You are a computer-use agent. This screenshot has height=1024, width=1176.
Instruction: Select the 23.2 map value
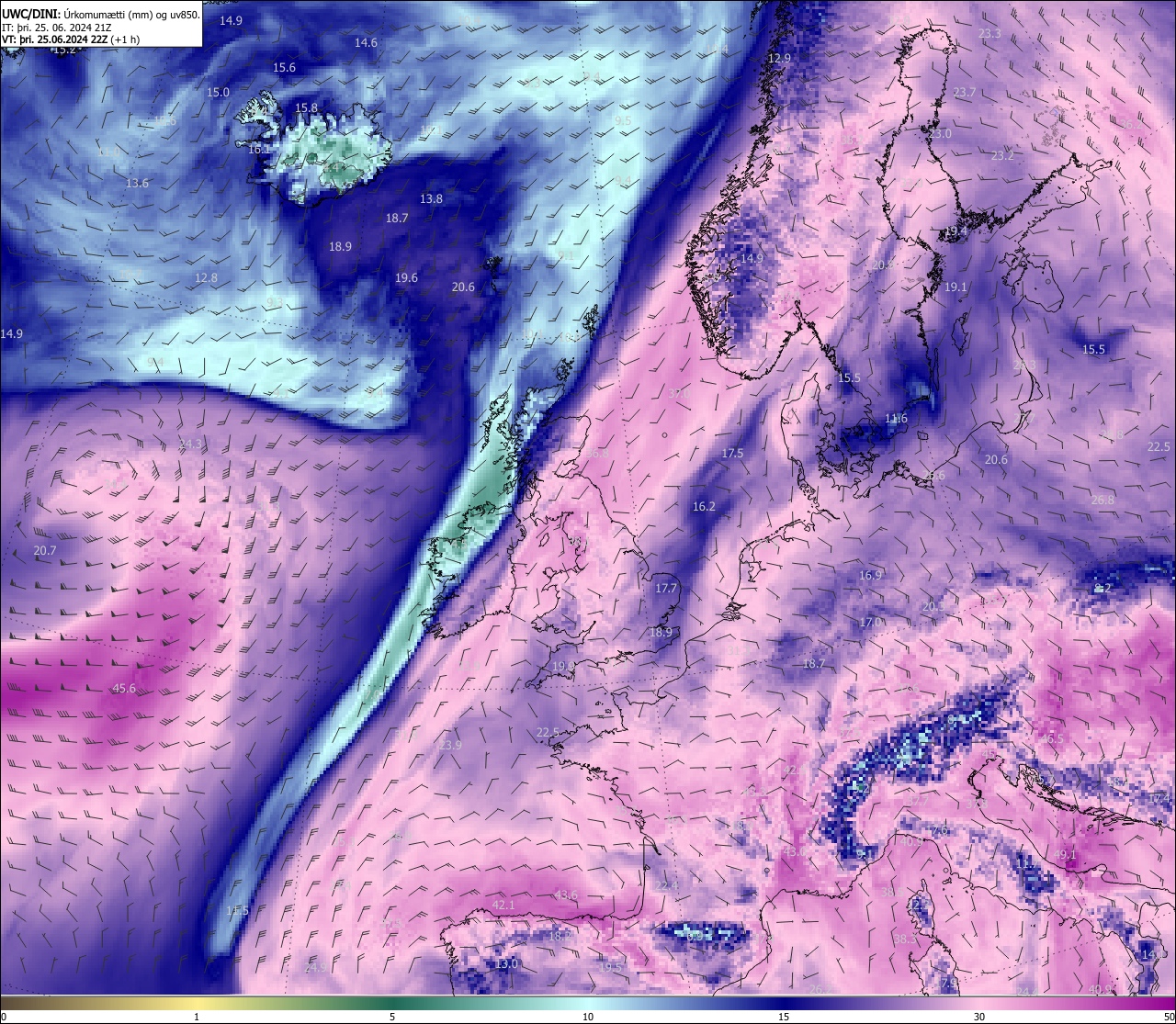click(x=1002, y=155)
